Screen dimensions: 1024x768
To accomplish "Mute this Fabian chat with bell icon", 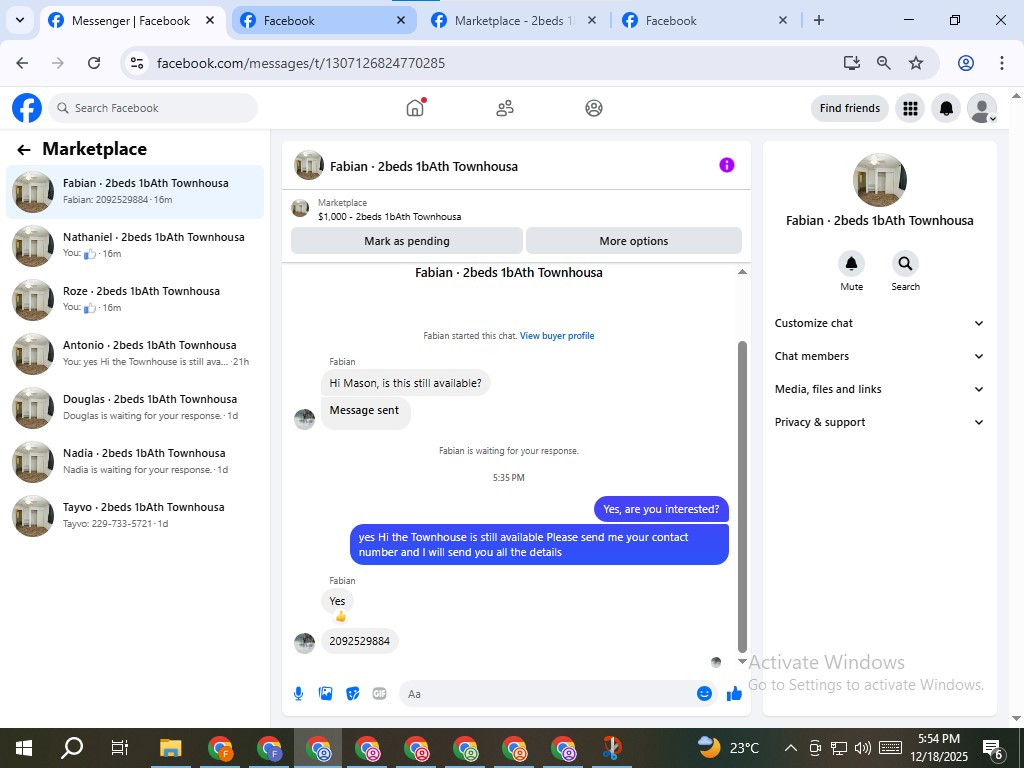I will 851,263.
